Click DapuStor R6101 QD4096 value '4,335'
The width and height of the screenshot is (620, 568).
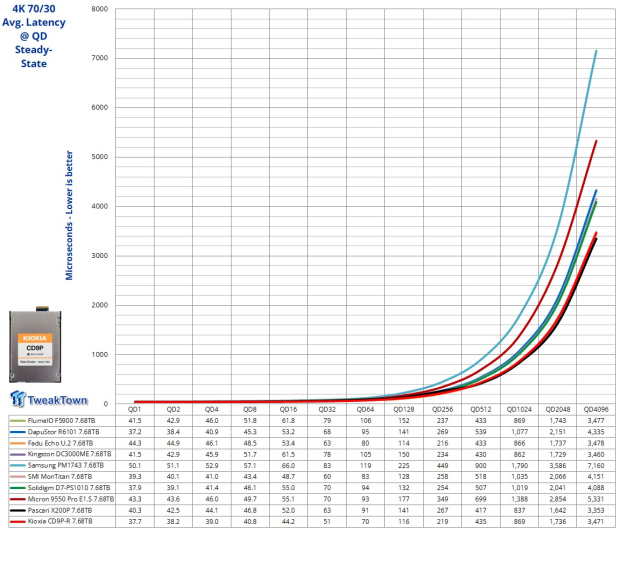tap(596, 432)
